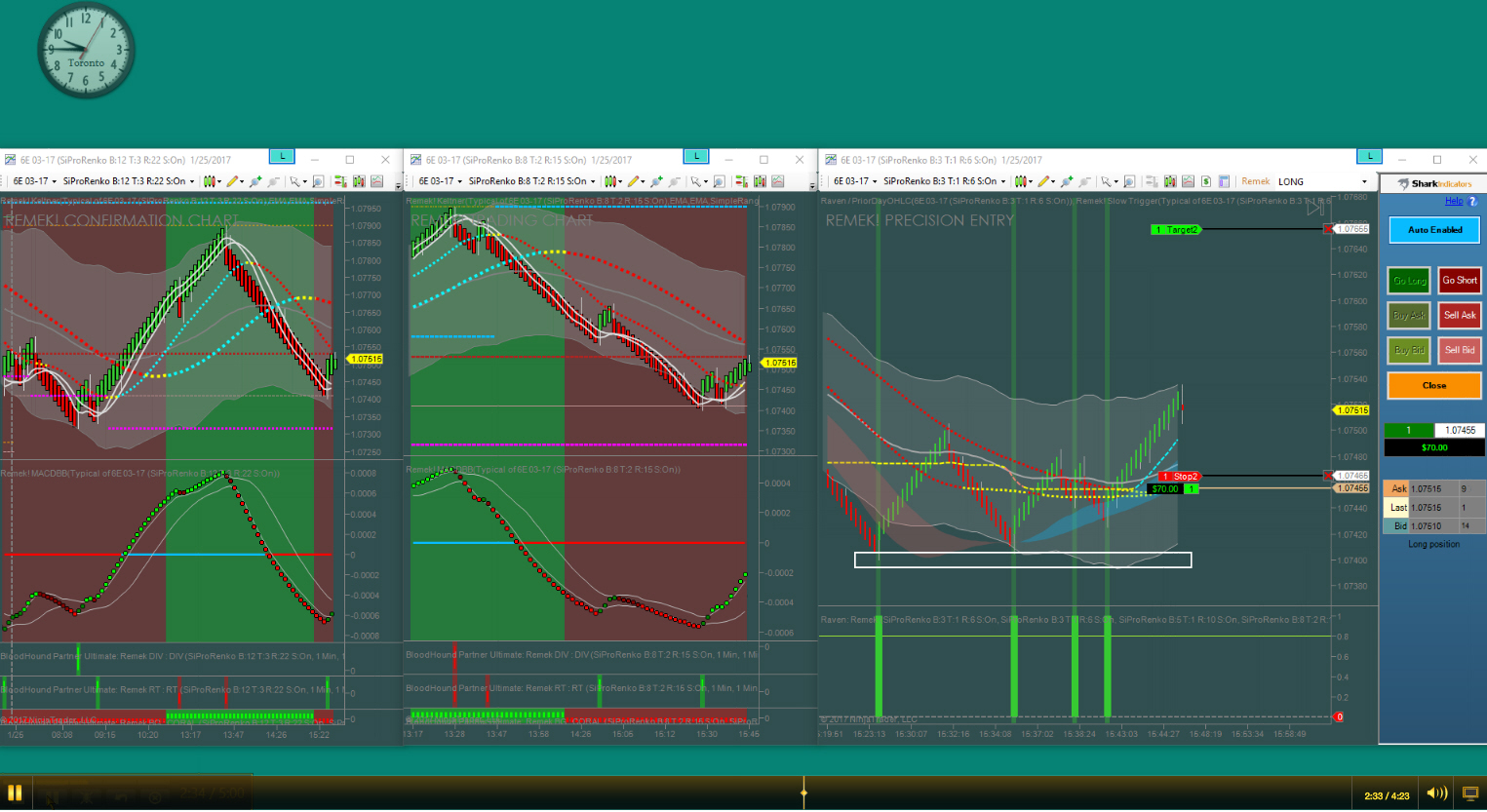Click the $70.00 profit and loss display
The width and height of the screenshot is (1487, 812).
[1434, 447]
